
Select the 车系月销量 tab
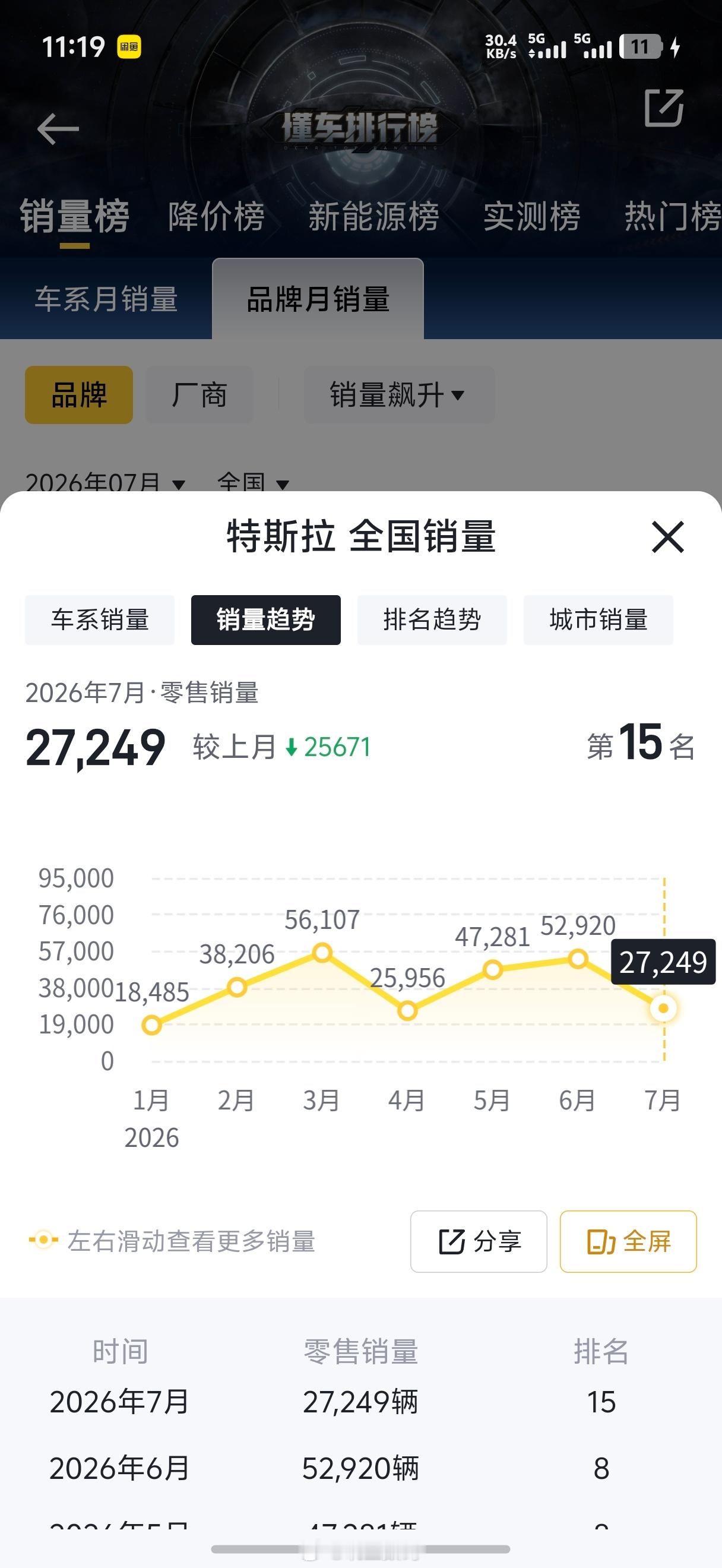click(x=106, y=299)
